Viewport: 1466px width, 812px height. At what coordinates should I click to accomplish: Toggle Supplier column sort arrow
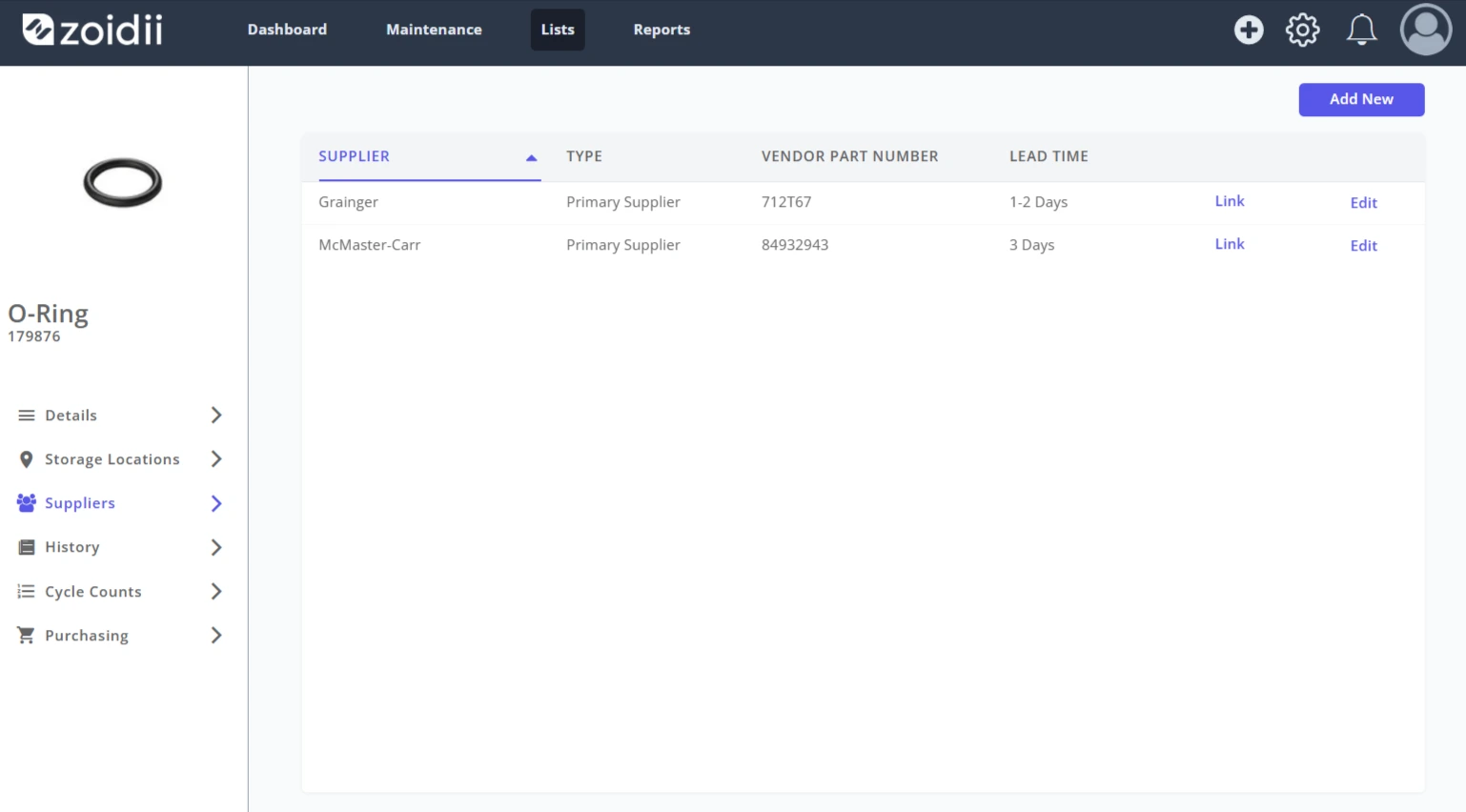coord(531,157)
